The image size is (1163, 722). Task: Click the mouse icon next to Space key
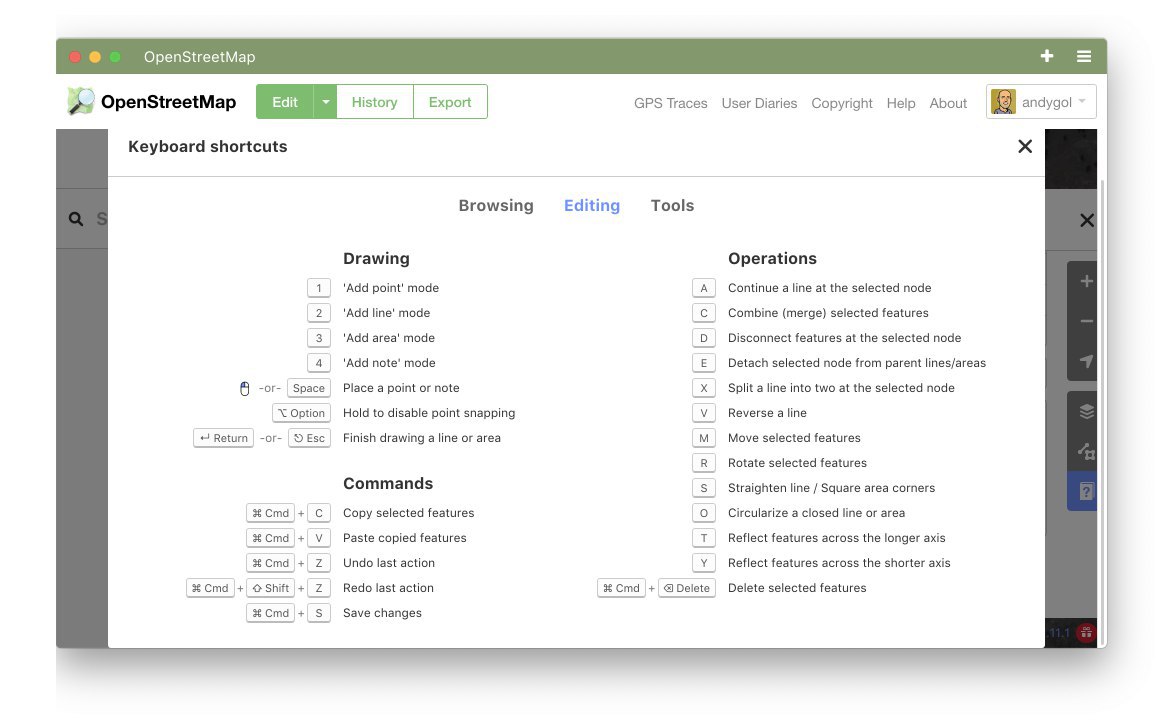(245, 388)
